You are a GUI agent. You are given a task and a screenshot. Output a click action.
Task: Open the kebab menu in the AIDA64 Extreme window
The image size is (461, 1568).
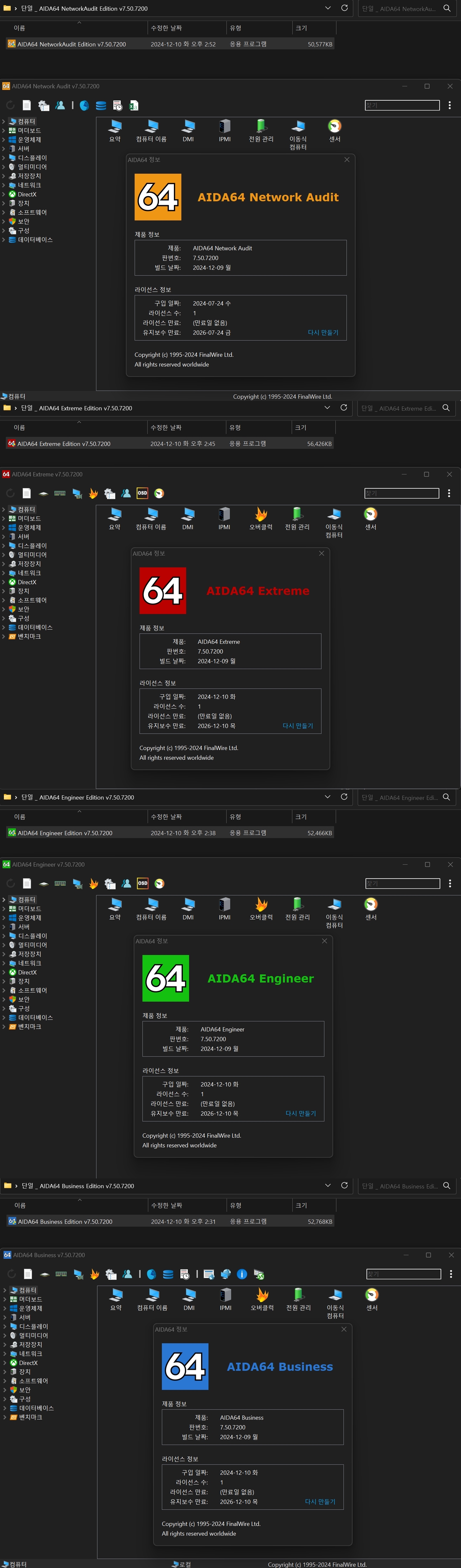coord(449,493)
